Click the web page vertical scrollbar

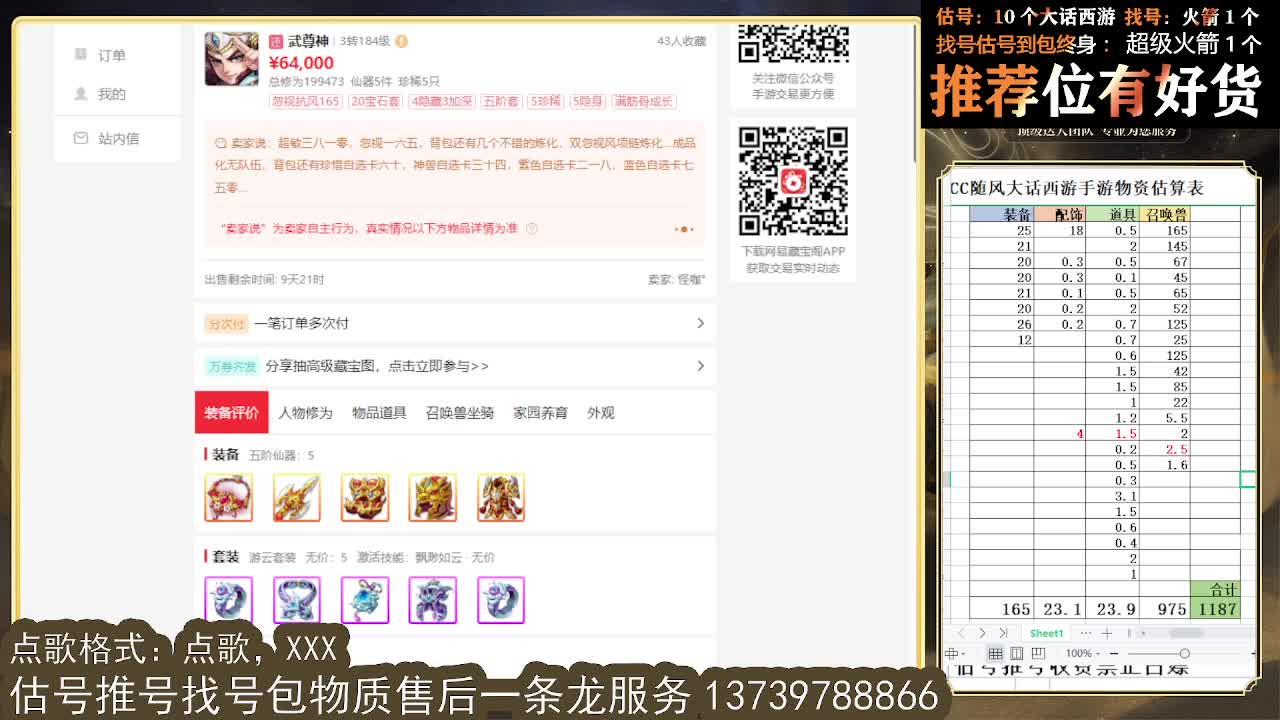[x=915, y=92]
